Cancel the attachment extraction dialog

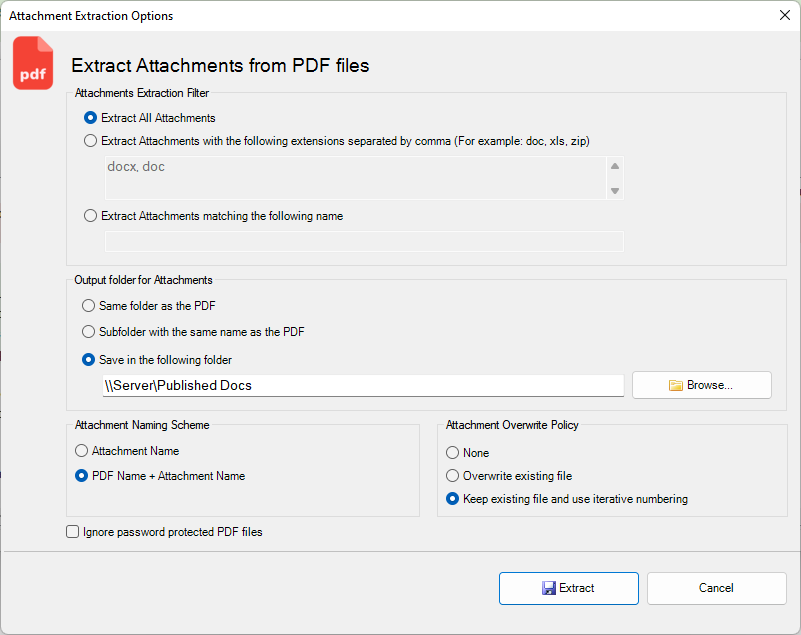(716, 588)
